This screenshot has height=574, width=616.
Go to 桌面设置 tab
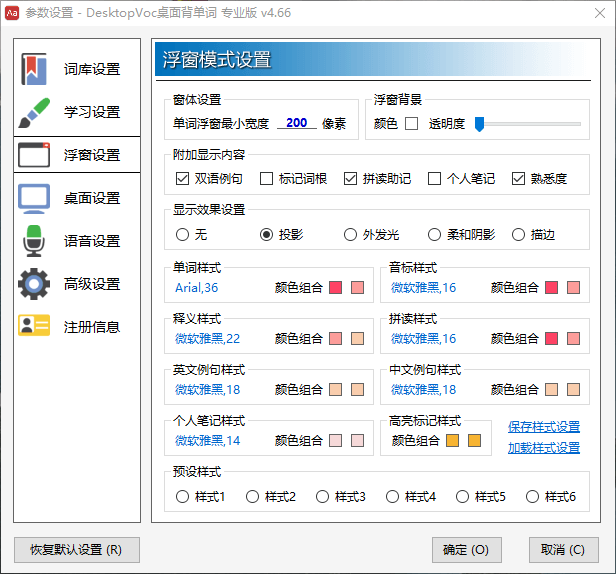(x=77, y=198)
